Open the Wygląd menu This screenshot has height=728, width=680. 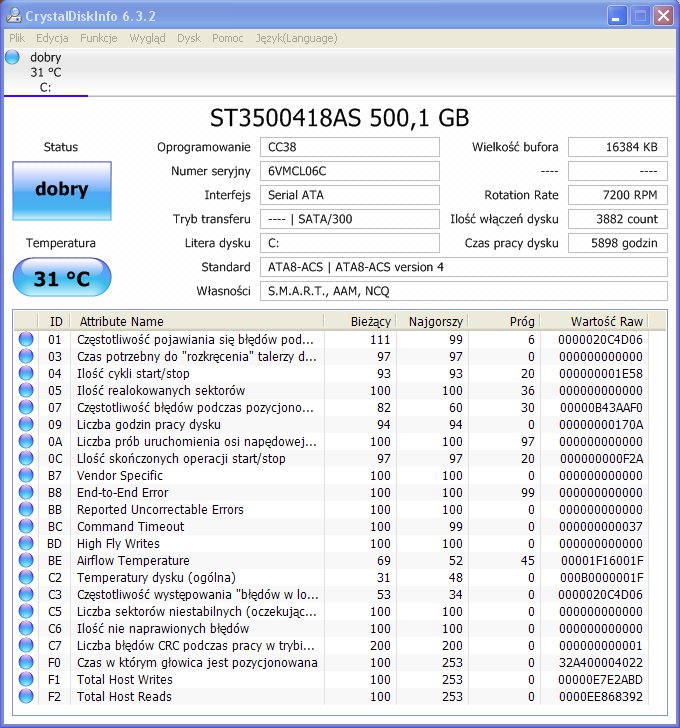pos(147,38)
